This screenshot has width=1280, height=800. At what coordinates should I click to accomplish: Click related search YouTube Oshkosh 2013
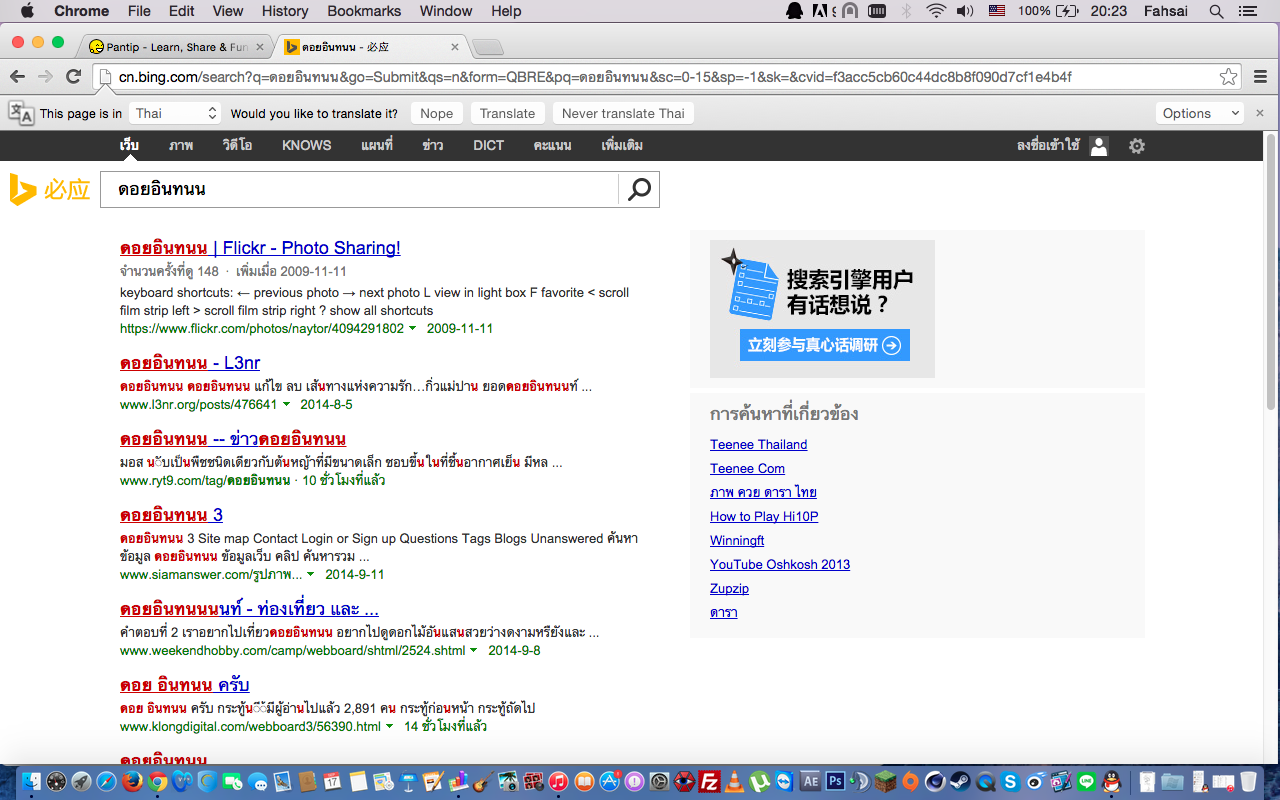780,565
